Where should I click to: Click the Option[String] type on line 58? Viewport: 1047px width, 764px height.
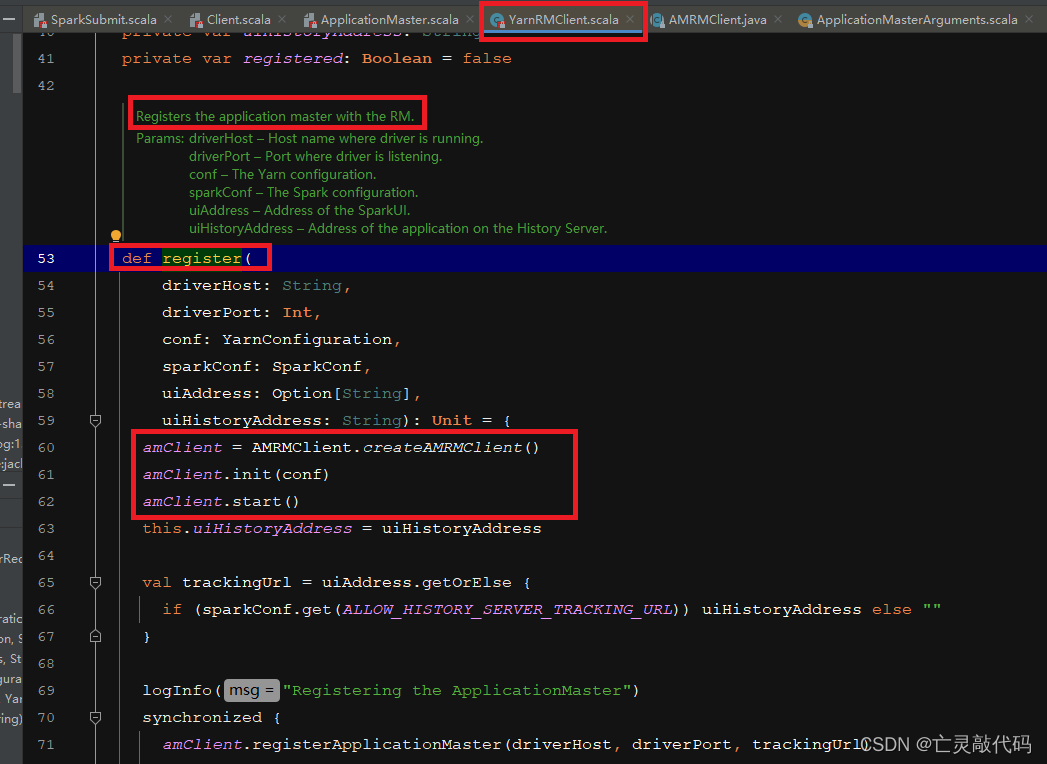pos(341,393)
